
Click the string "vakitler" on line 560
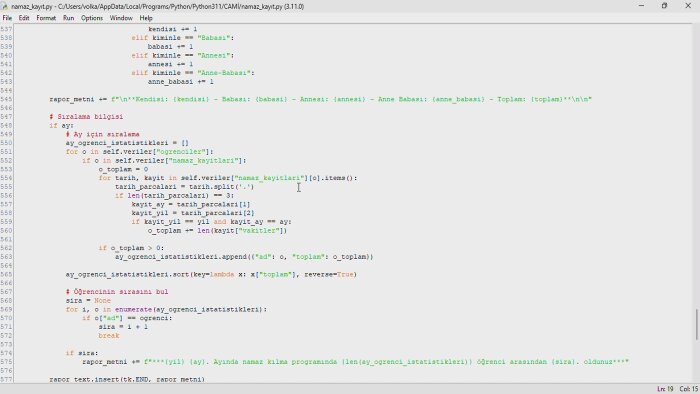[262, 231]
